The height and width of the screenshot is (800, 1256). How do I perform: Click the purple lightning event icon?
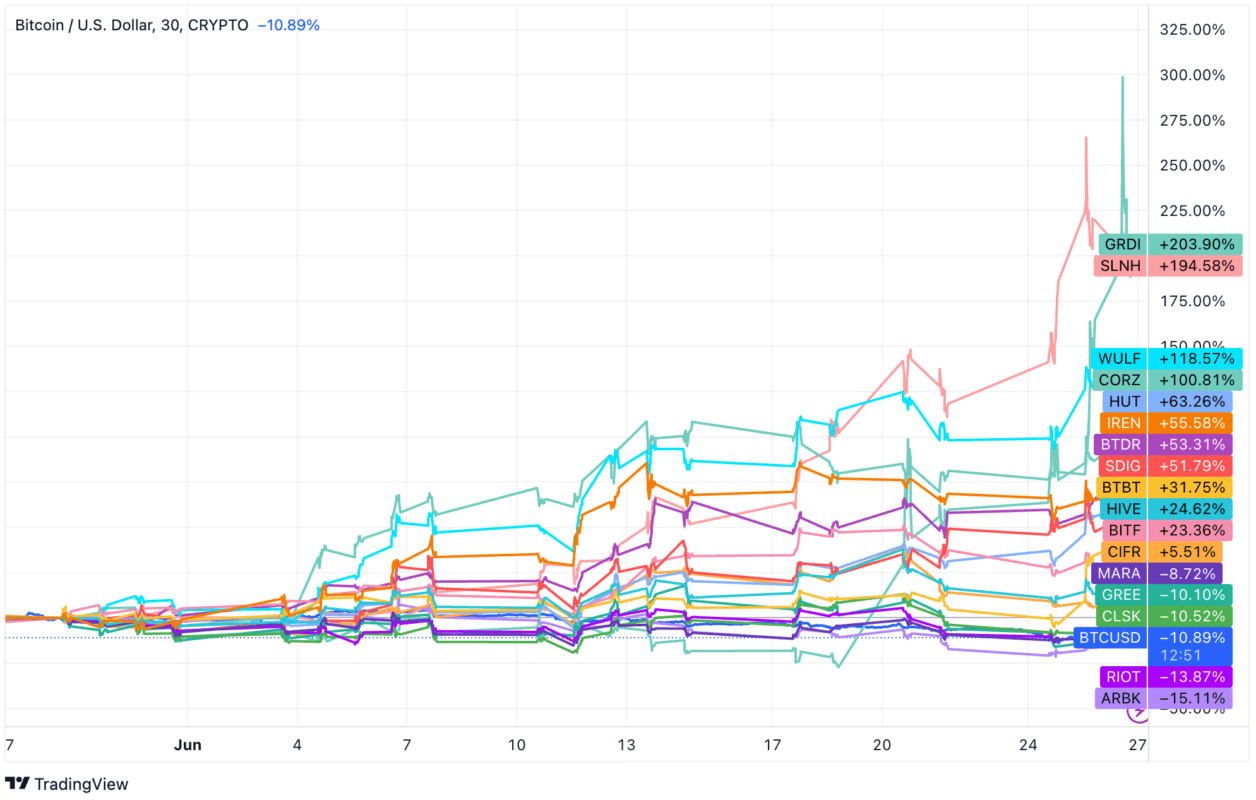pos(1137,711)
